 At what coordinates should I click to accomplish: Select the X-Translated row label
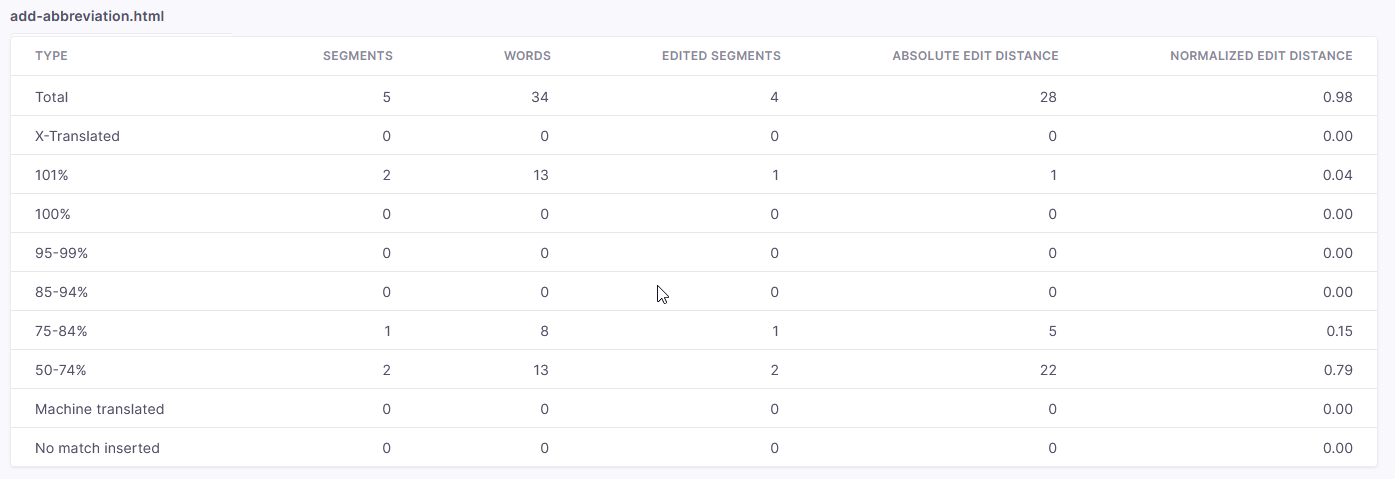(x=77, y=136)
